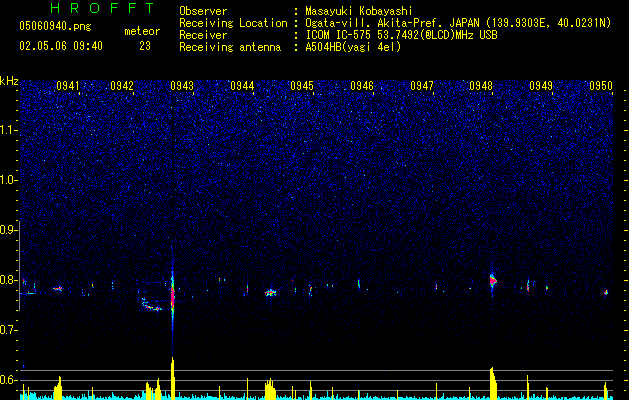The width and height of the screenshot is (629, 400).
Task: Click the 0950 time marker
Action: click(601, 86)
